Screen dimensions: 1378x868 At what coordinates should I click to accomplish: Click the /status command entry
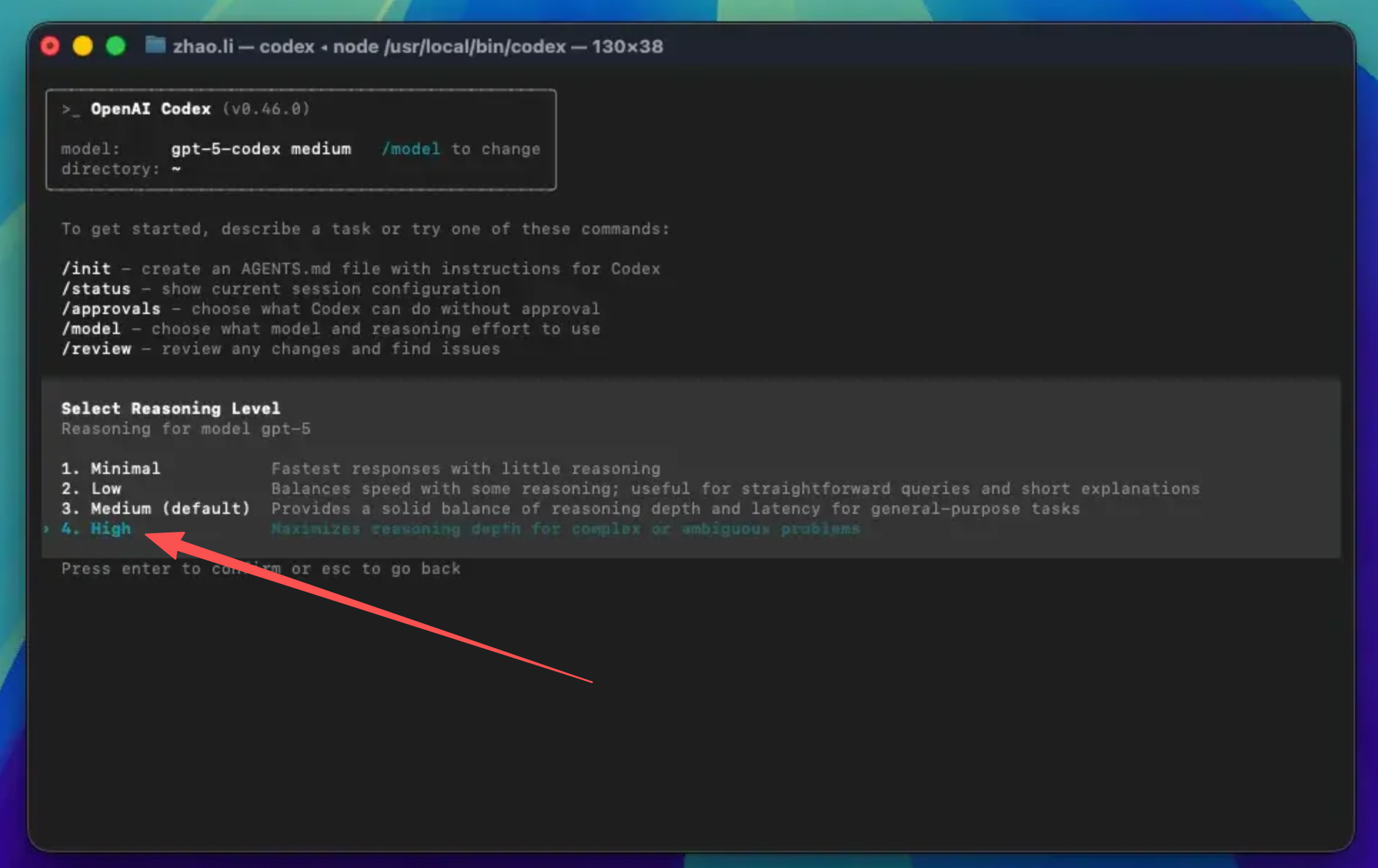click(281, 289)
